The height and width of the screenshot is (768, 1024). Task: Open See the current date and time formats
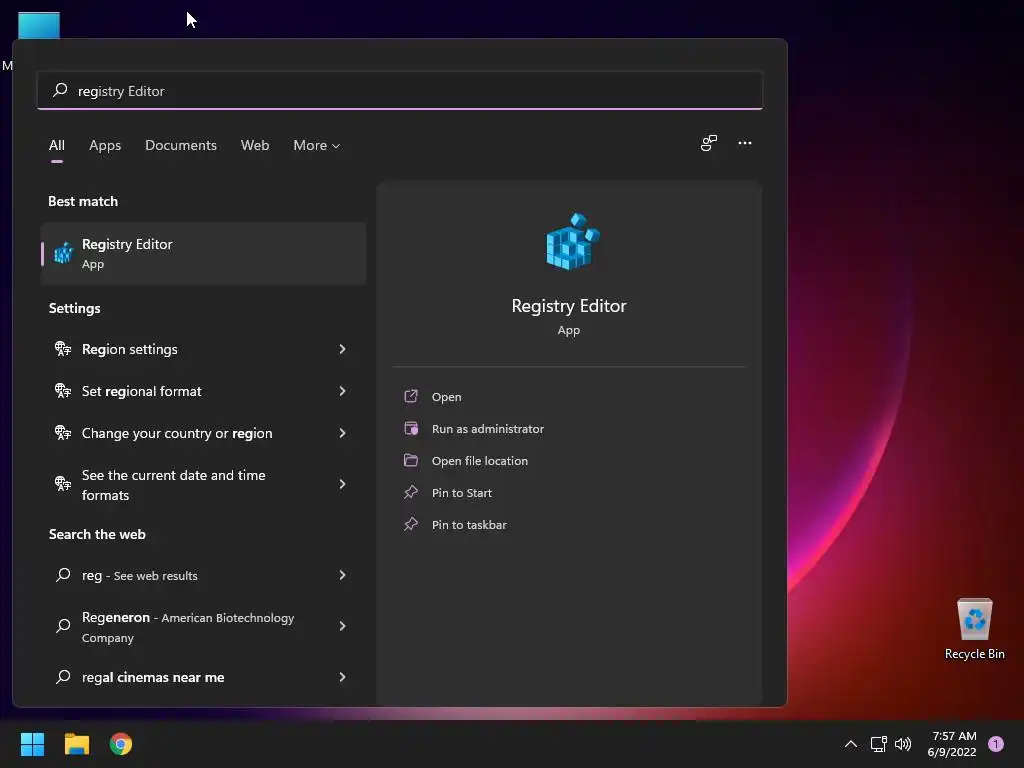click(x=203, y=485)
